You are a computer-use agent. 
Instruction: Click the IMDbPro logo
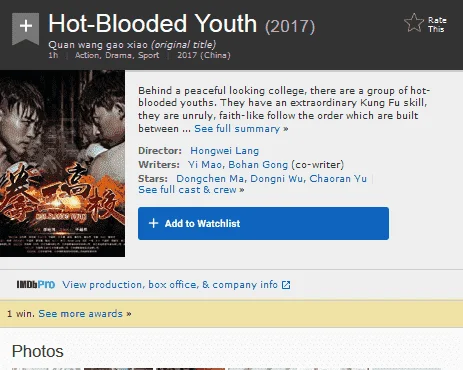[36, 285]
